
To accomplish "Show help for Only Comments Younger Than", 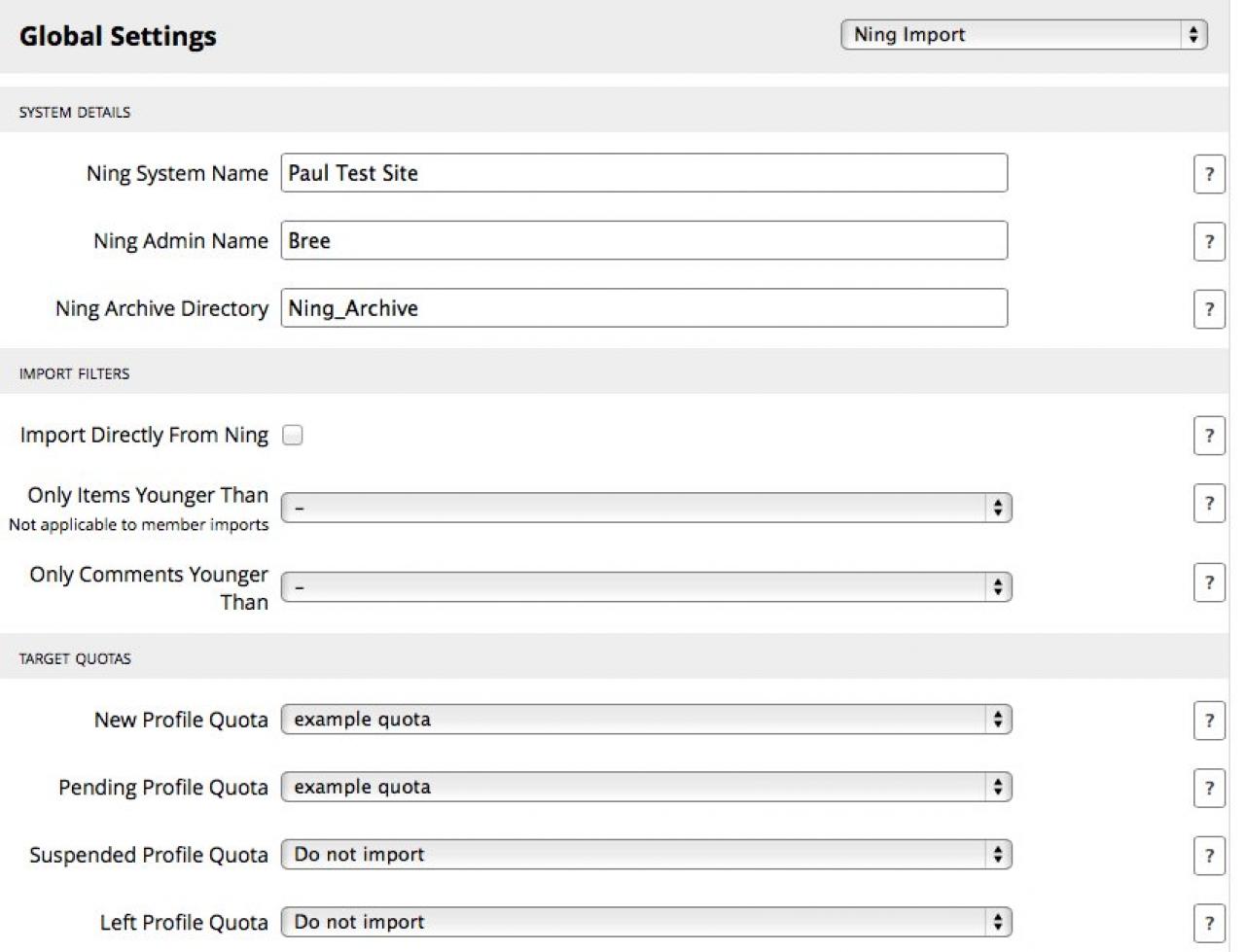I will (1208, 583).
